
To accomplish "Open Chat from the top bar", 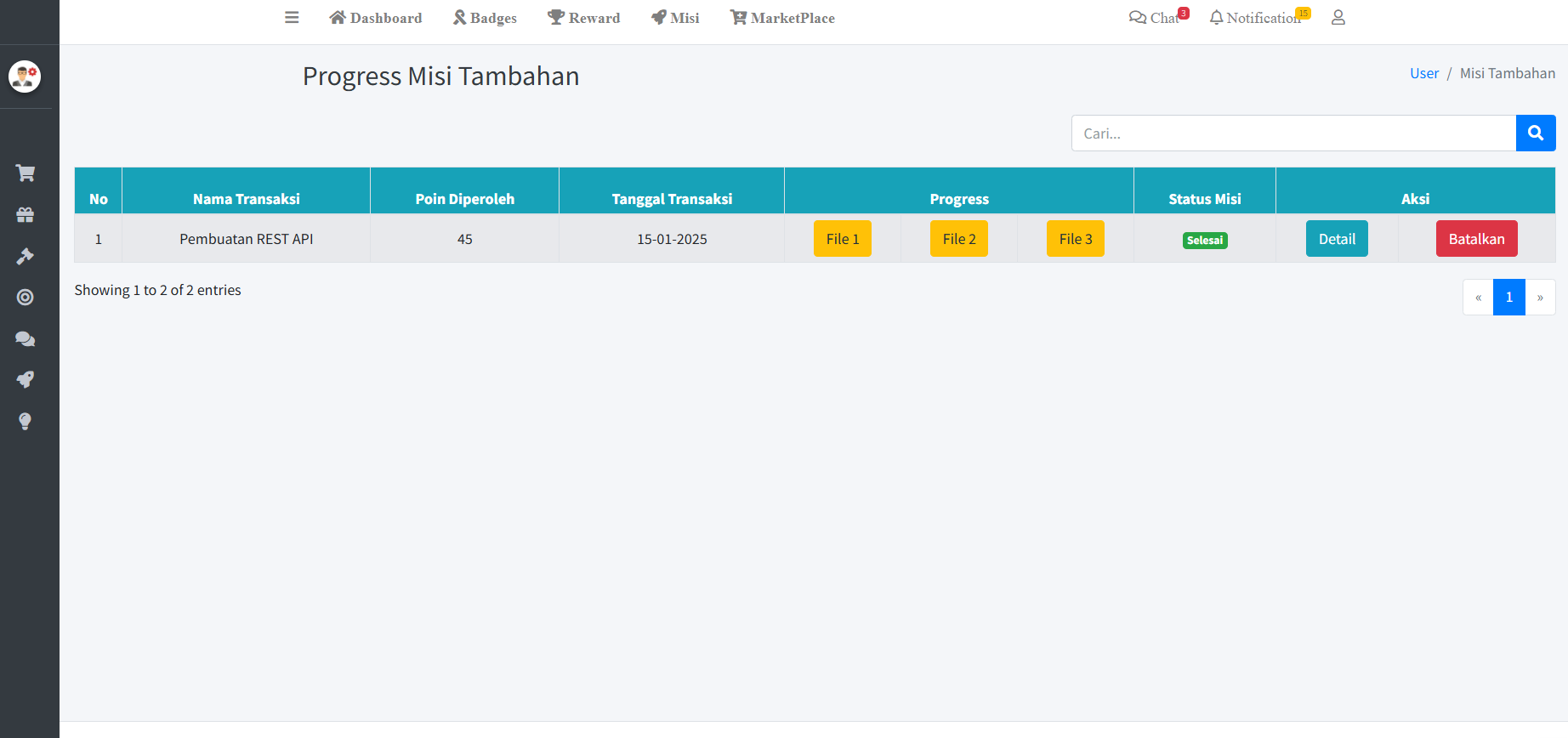I will pos(1156,18).
